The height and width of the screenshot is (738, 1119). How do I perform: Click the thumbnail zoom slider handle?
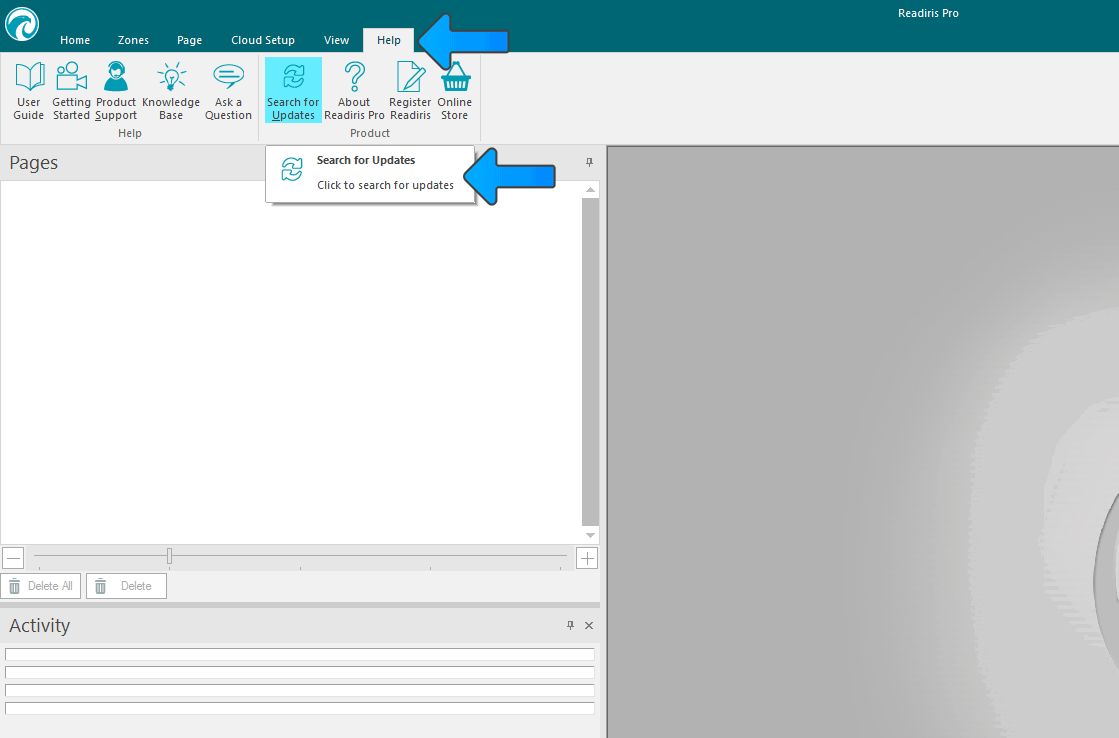point(169,556)
